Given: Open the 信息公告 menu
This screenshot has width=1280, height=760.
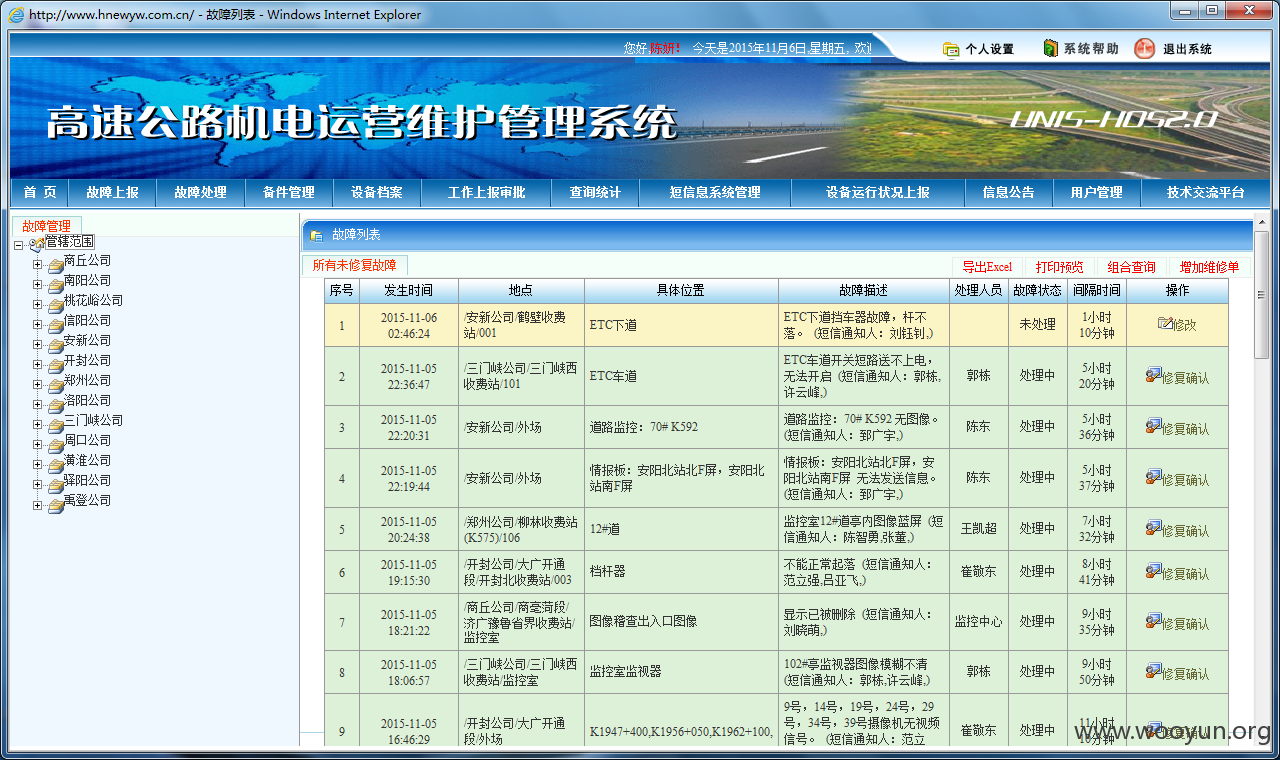Looking at the screenshot, I should 1009,192.
